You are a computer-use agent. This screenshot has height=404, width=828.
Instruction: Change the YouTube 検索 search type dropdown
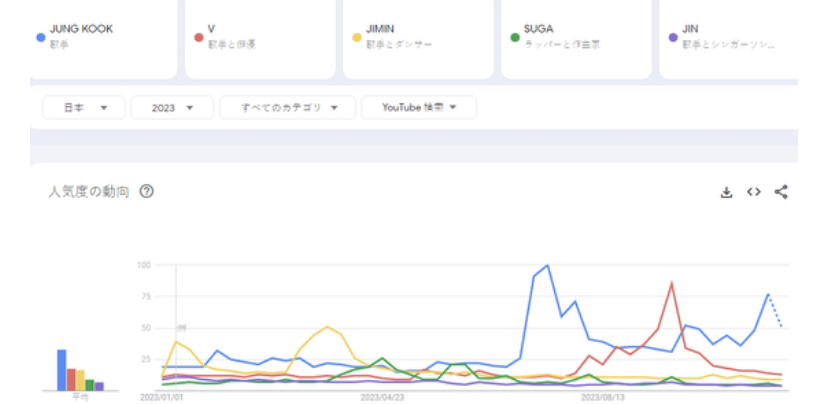tap(418, 108)
